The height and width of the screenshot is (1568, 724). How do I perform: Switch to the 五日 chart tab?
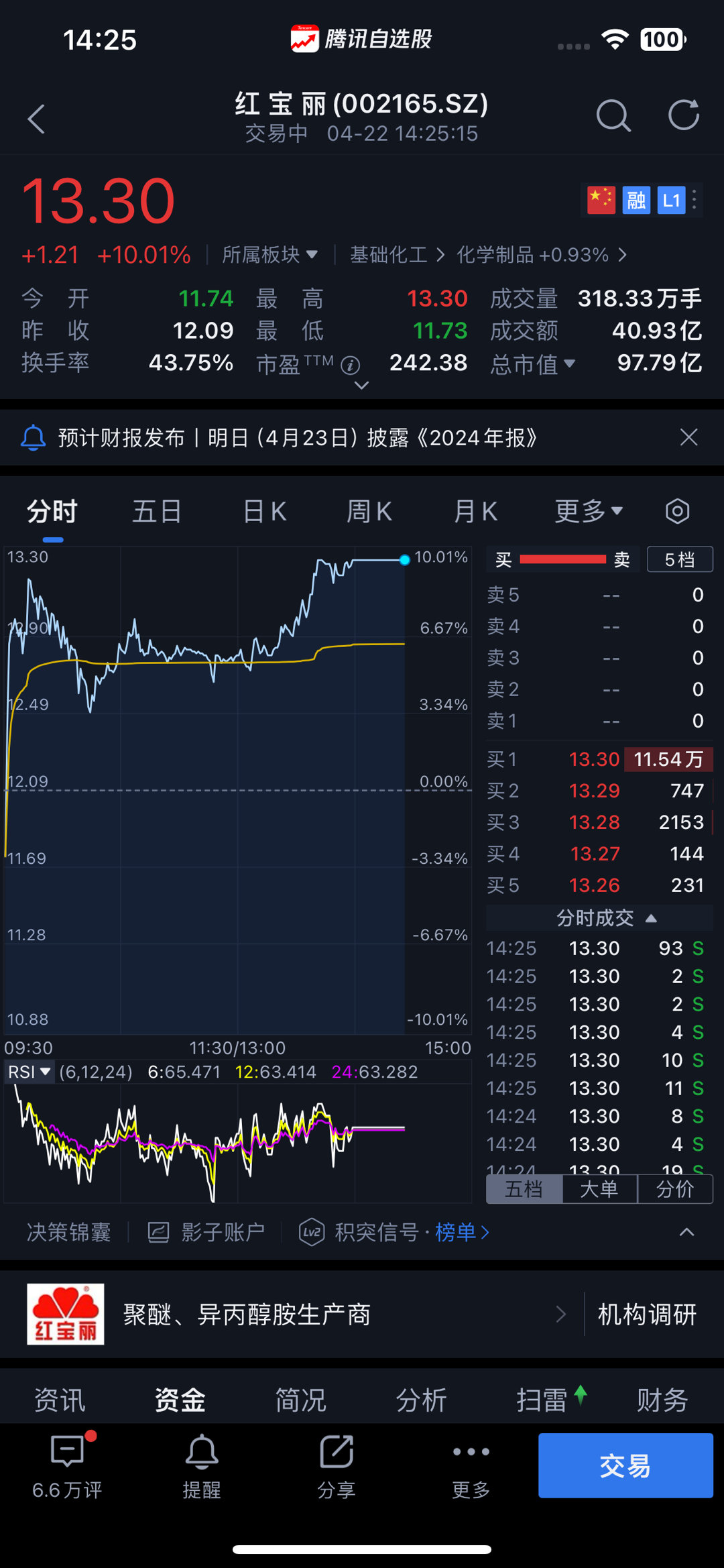tap(157, 511)
